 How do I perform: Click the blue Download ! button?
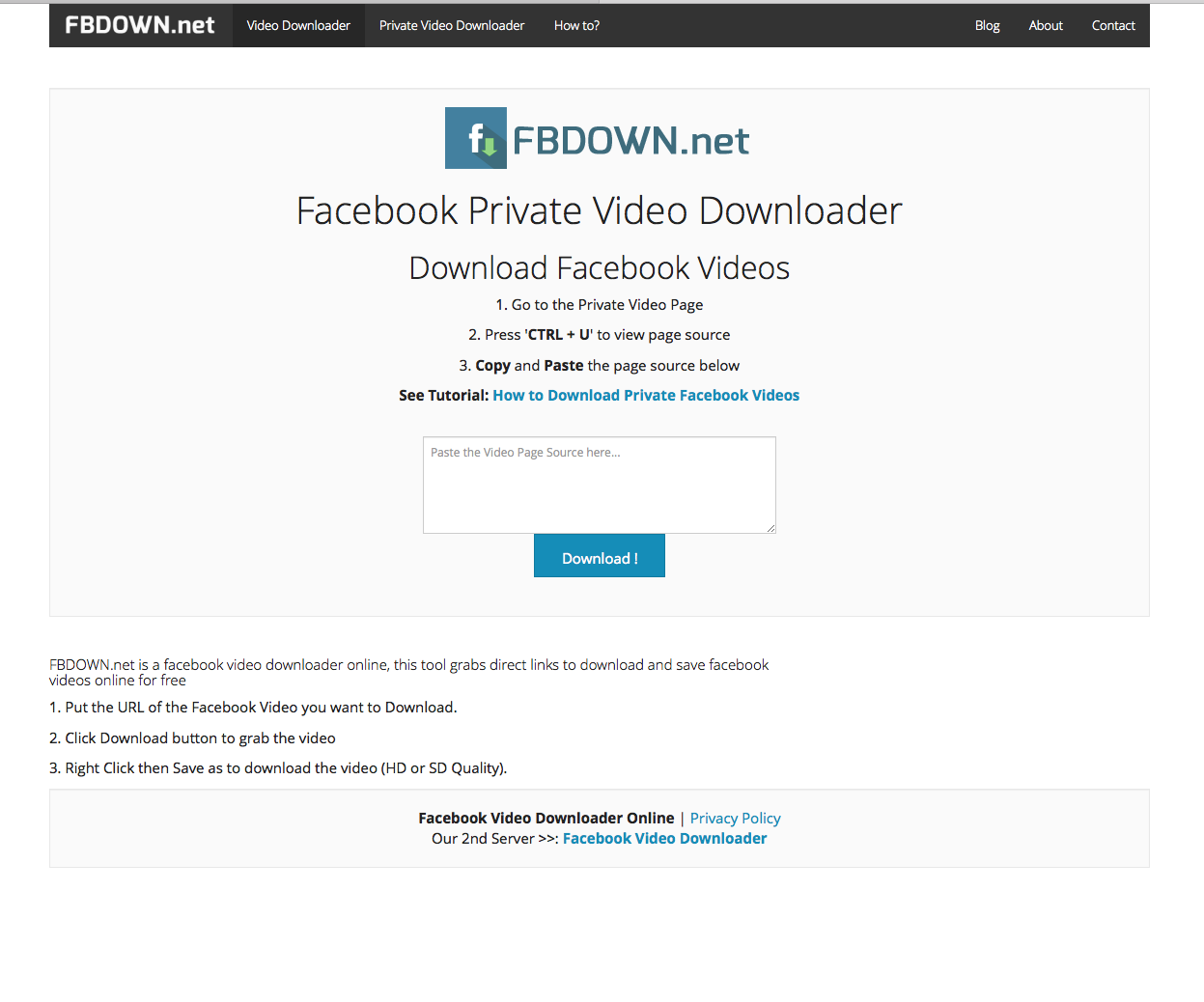[x=600, y=556]
